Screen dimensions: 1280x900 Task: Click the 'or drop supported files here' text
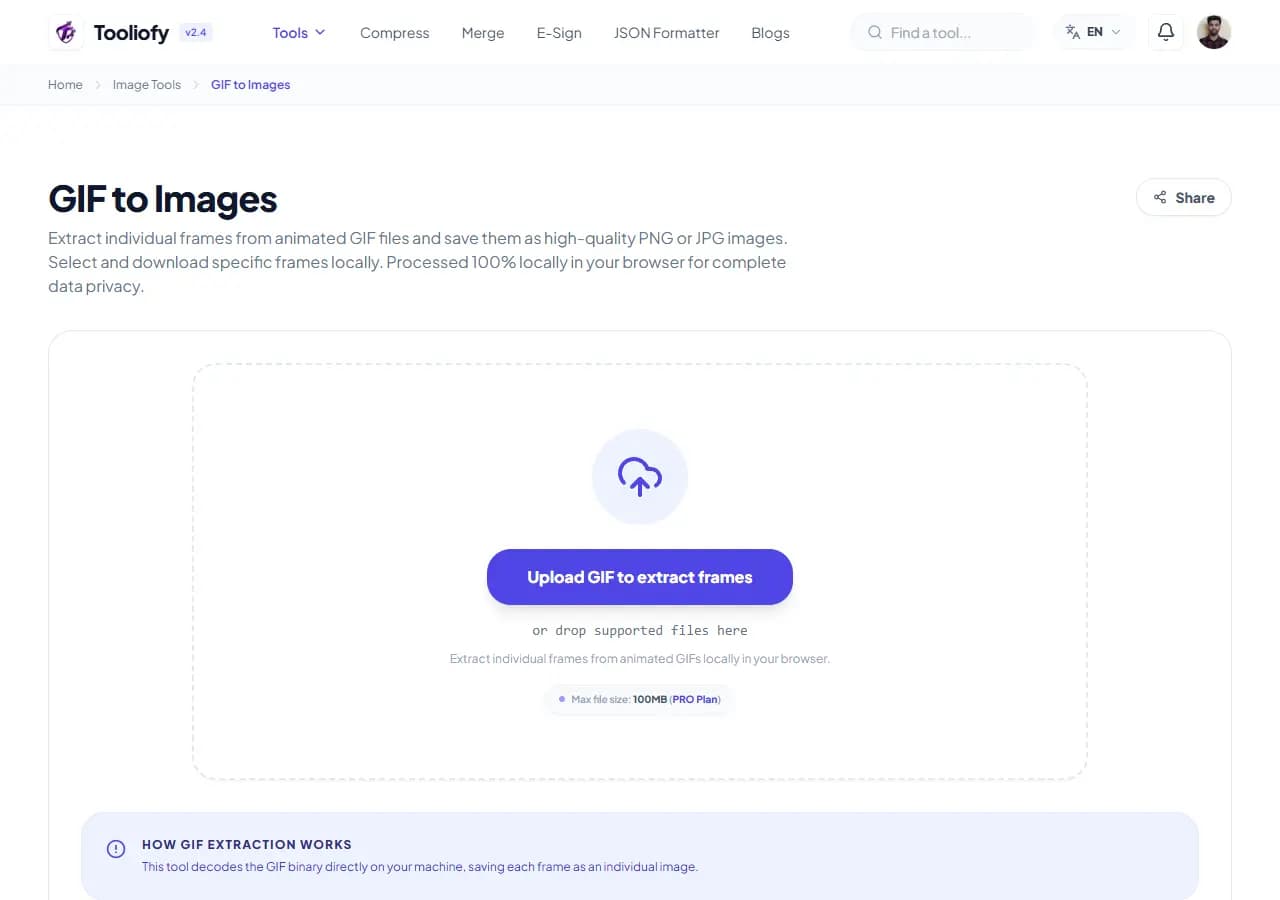point(640,631)
